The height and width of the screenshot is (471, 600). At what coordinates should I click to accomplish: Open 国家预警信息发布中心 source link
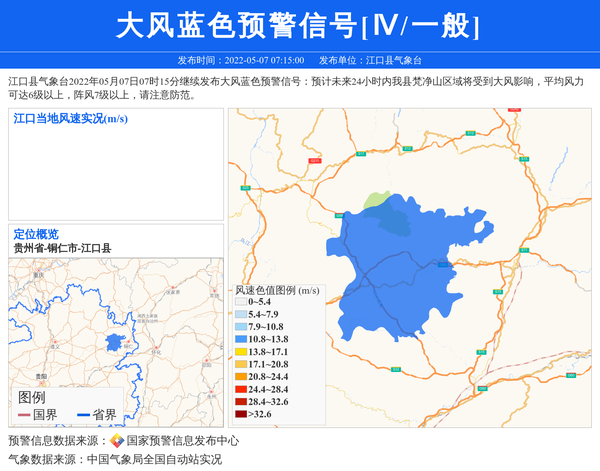pos(182,441)
